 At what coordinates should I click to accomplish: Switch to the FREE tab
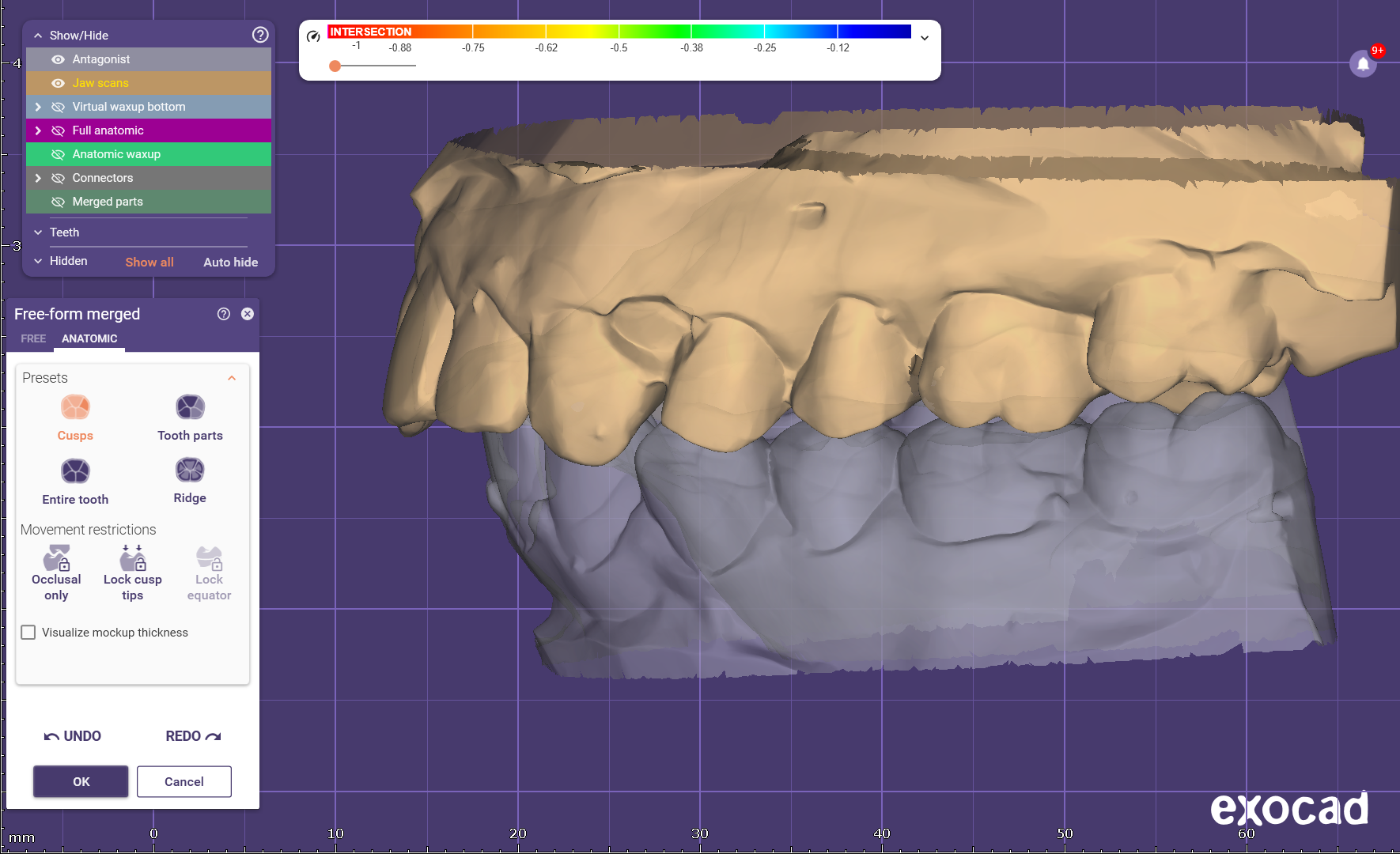pyautogui.click(x=33, y=338)
